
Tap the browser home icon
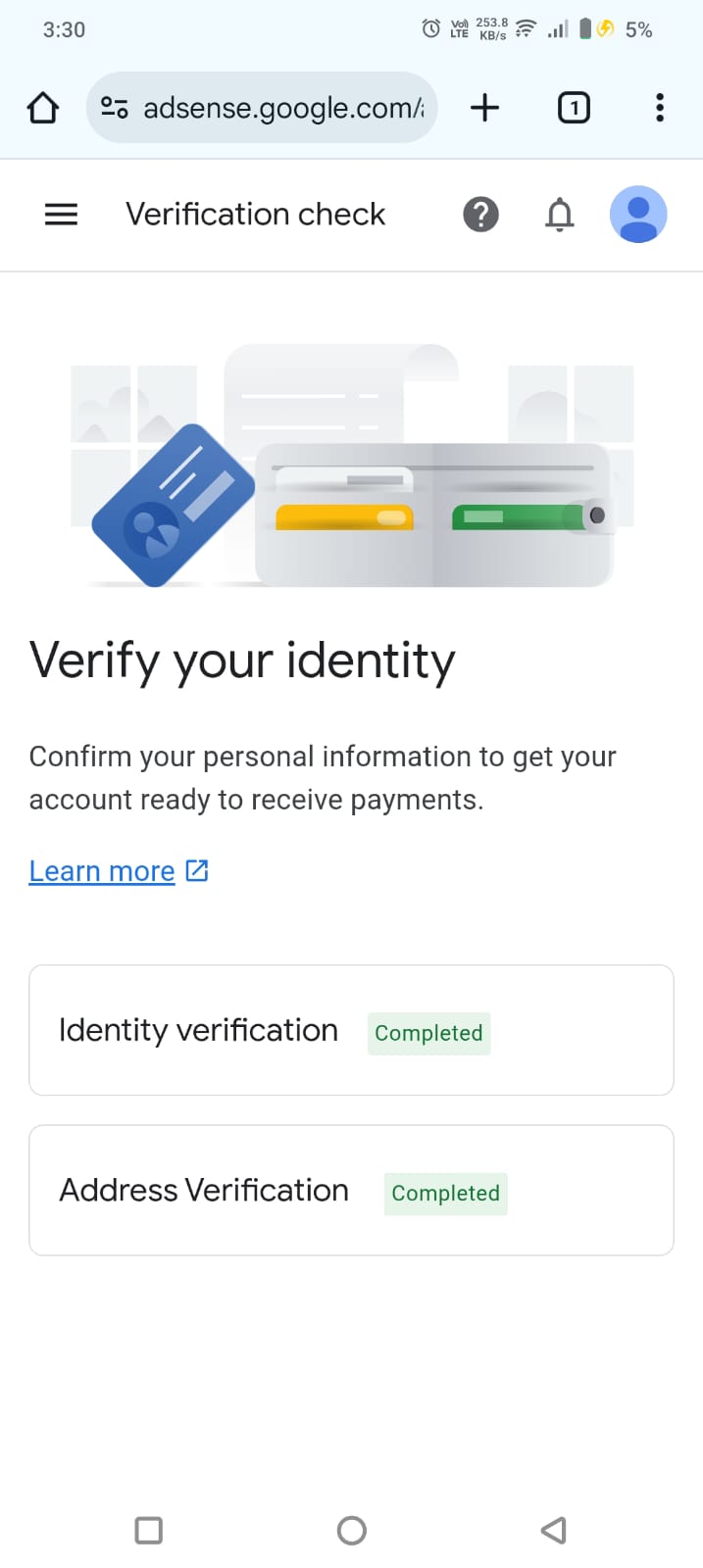coord(42,108)
